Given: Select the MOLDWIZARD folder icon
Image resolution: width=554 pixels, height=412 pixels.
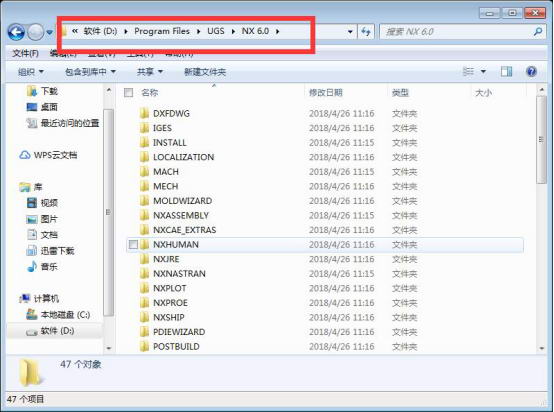Looking at the screenshot, I should coord(144,201).
